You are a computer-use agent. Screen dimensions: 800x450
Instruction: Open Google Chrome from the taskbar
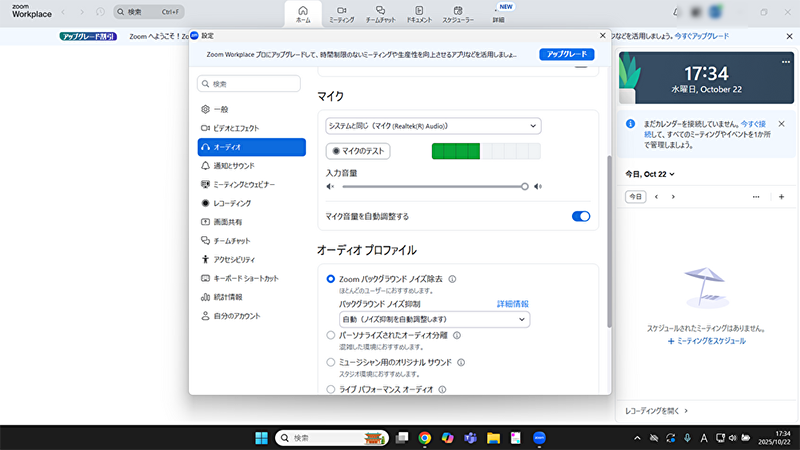pos(425,438)
